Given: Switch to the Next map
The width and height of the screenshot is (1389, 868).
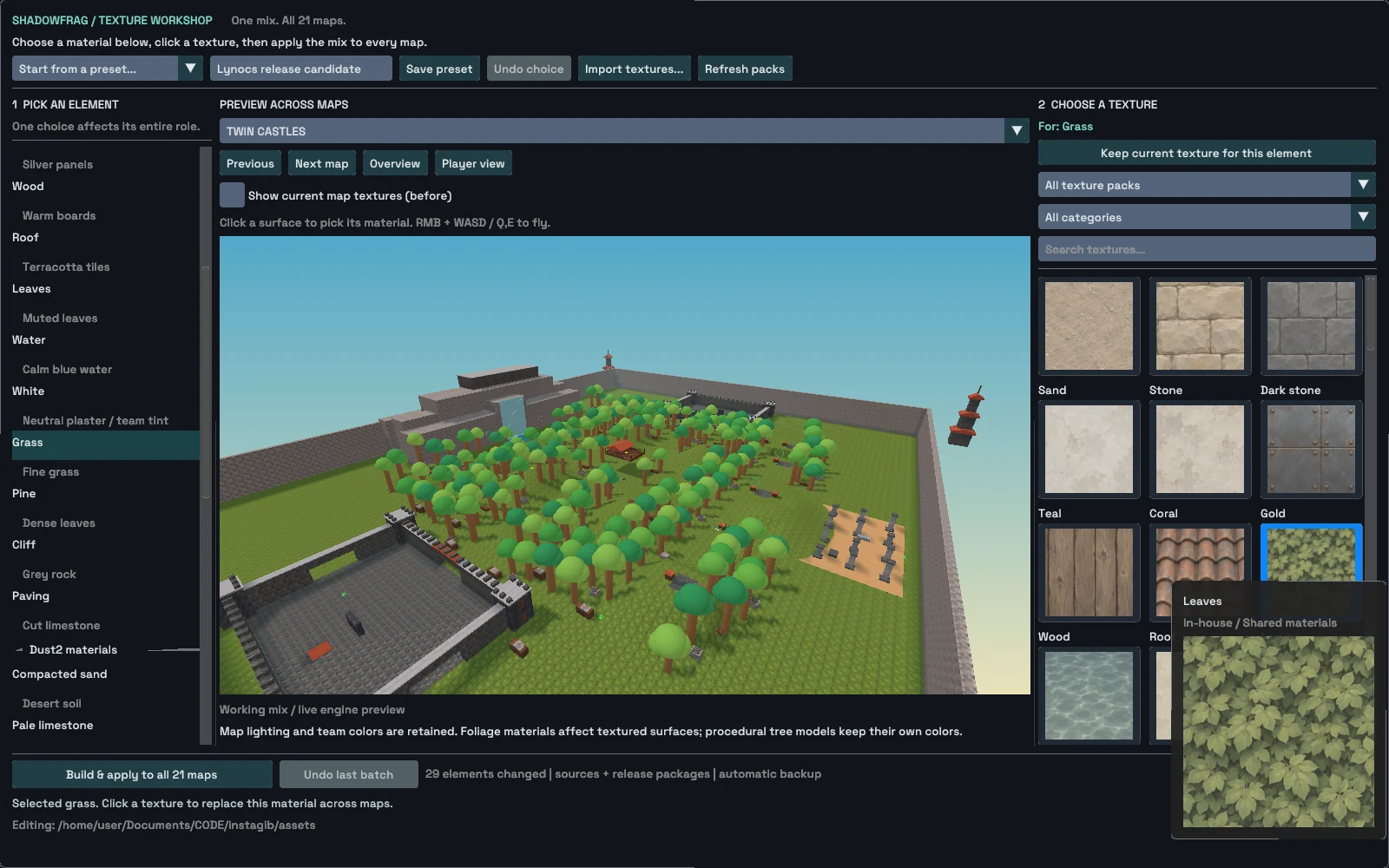Looking at the screenshot, I should tap(321, 163).
